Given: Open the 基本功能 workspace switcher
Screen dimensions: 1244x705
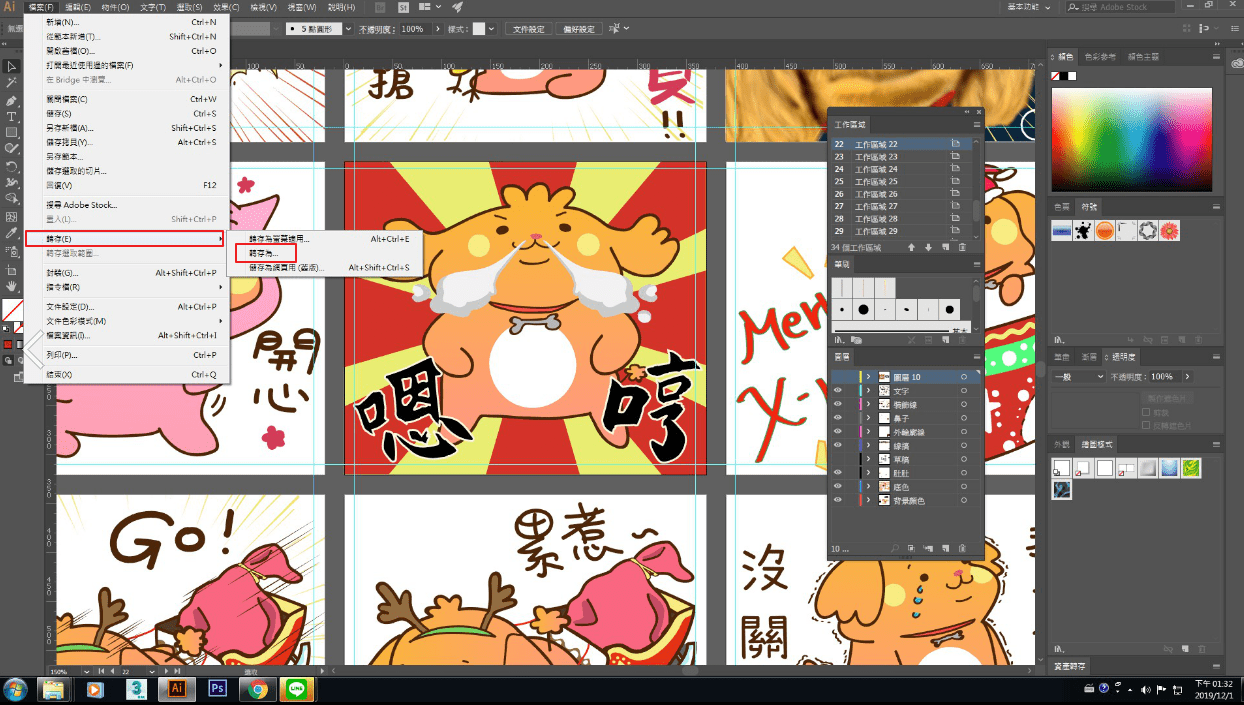Looking at the screenshot, I should [x=1031, y=8].
